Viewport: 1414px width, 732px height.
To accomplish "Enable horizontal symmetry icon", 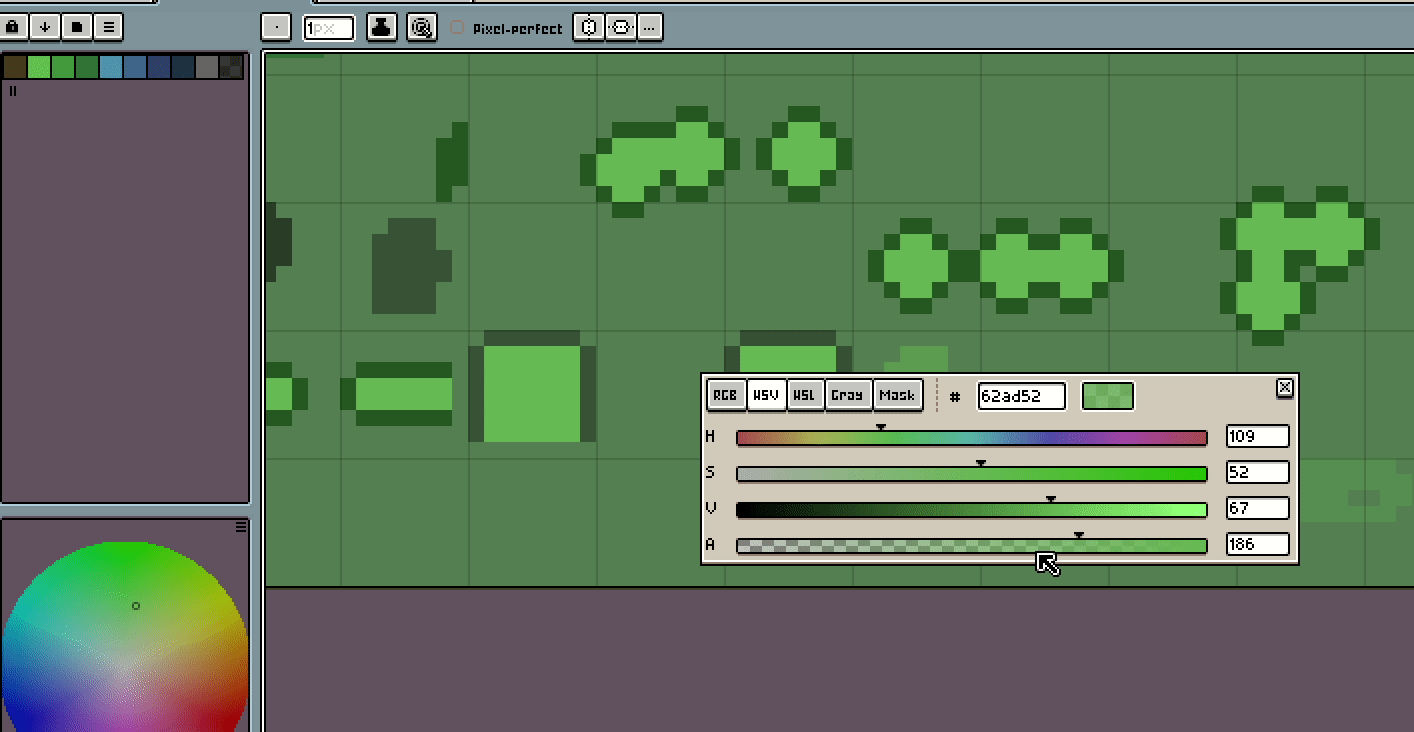I will [588, 27].
